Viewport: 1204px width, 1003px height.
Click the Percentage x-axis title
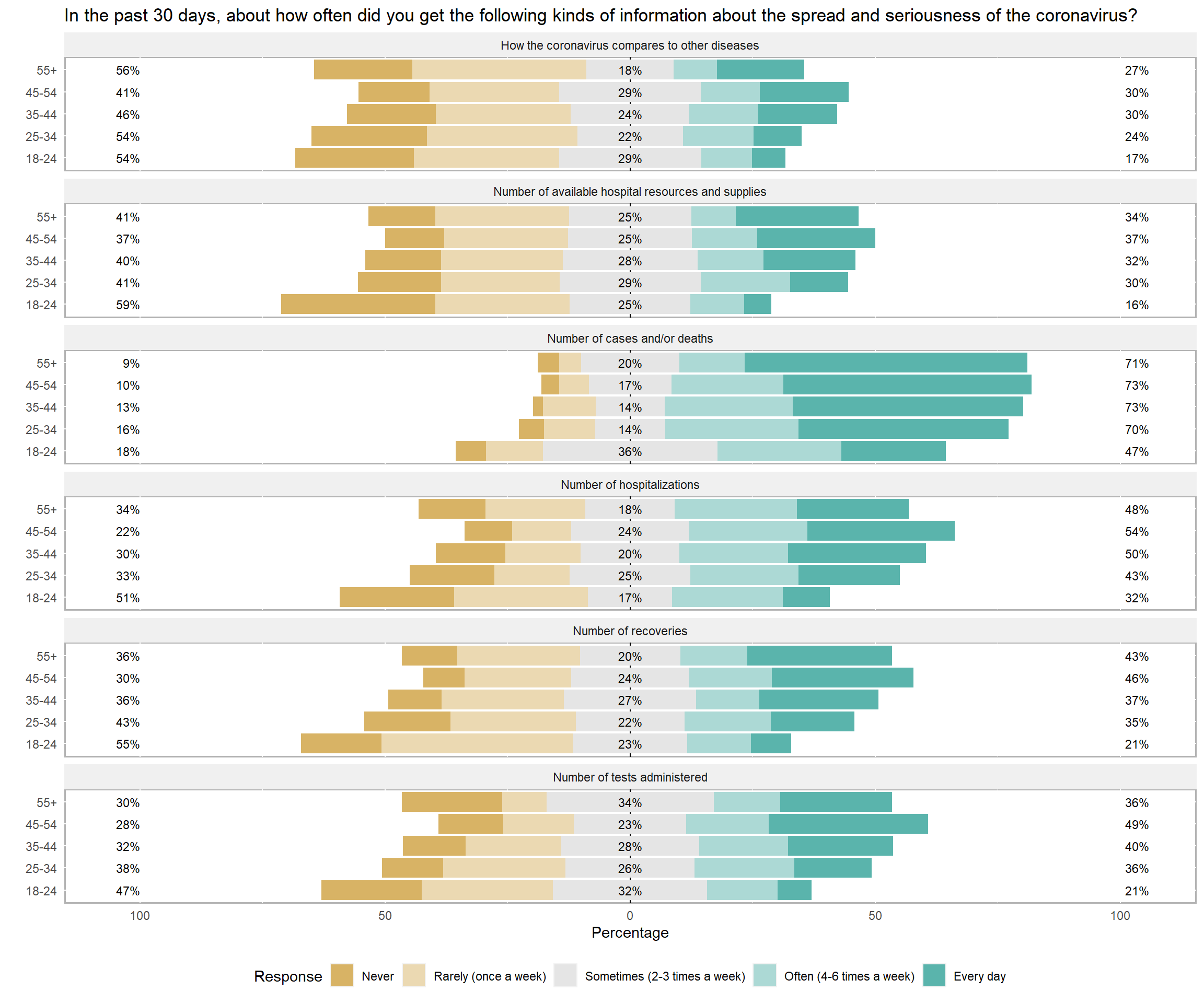tap(630, 932)
